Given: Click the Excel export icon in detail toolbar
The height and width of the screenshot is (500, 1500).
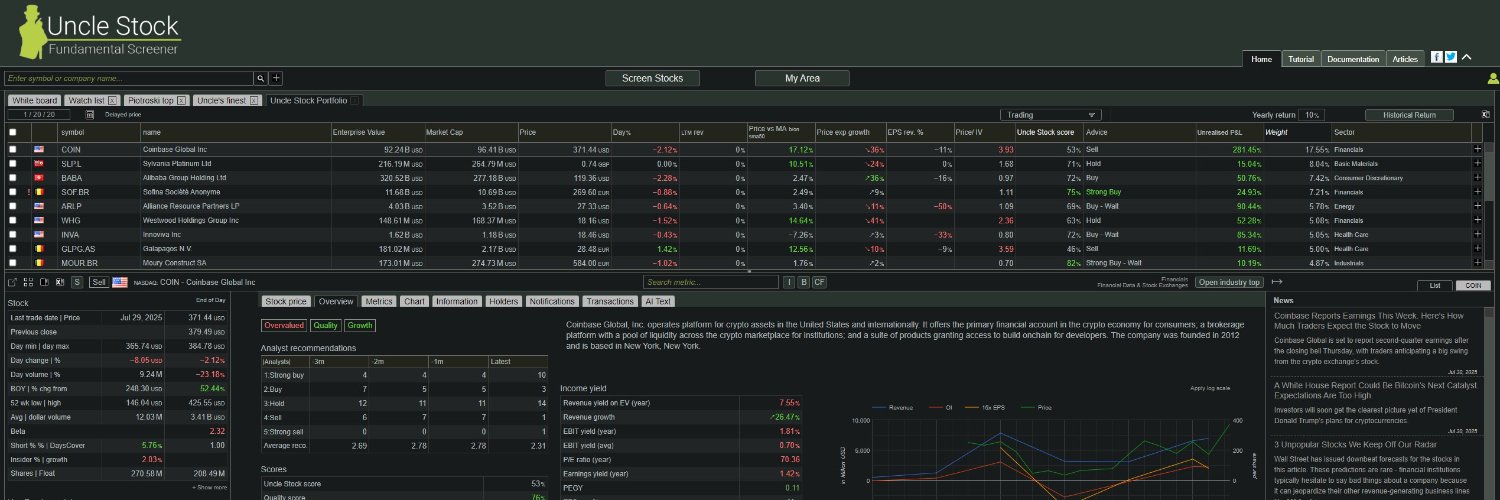Looking at the screenshot, I should (x=60, y=282).
